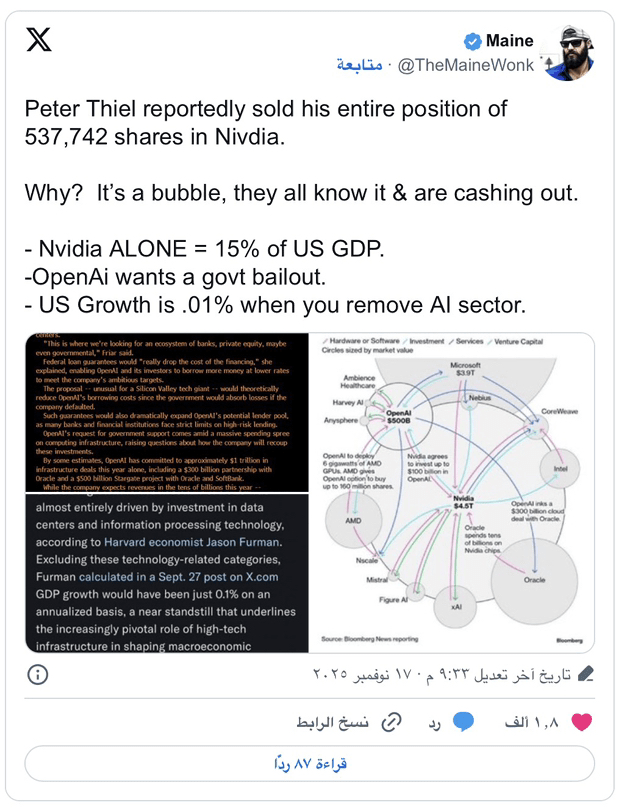Click the رد reply label

(435, 721)
